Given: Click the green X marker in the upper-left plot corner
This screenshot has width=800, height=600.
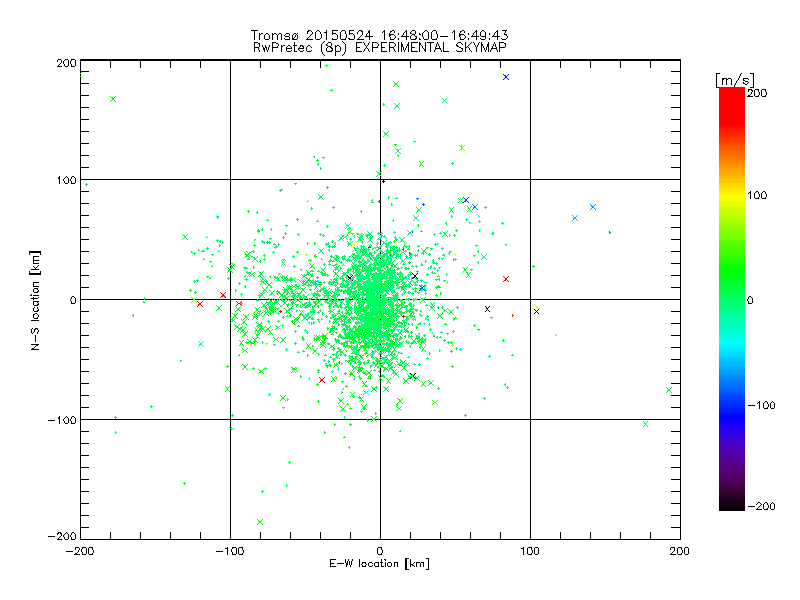Looking at the screenshot, I should point(113,99).
